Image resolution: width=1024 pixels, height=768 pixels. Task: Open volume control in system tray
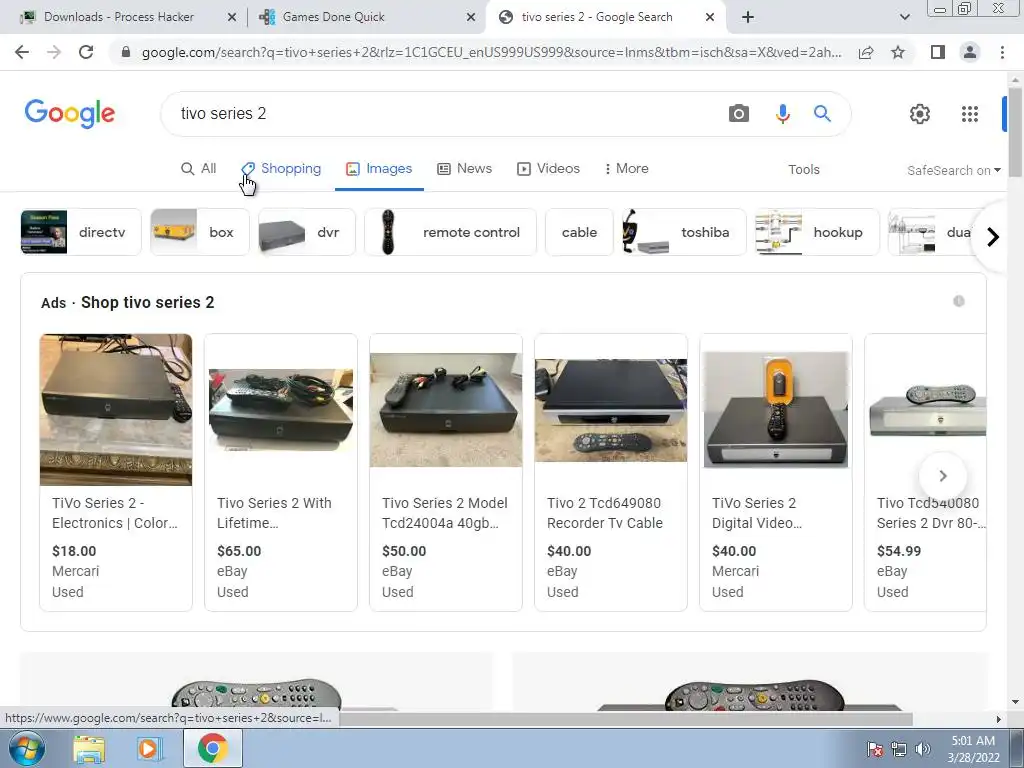pyautogui.click(x=923, y=748)
